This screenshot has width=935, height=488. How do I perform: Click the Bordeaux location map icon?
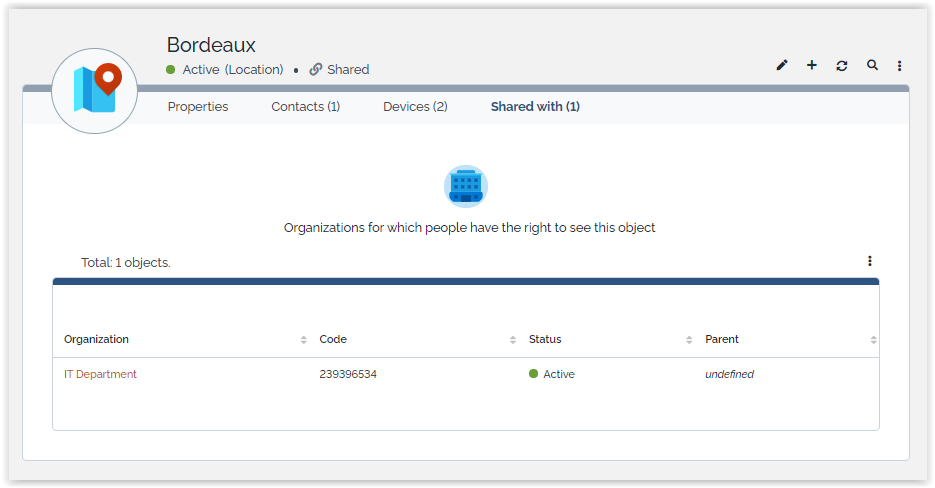click(94, 90)
